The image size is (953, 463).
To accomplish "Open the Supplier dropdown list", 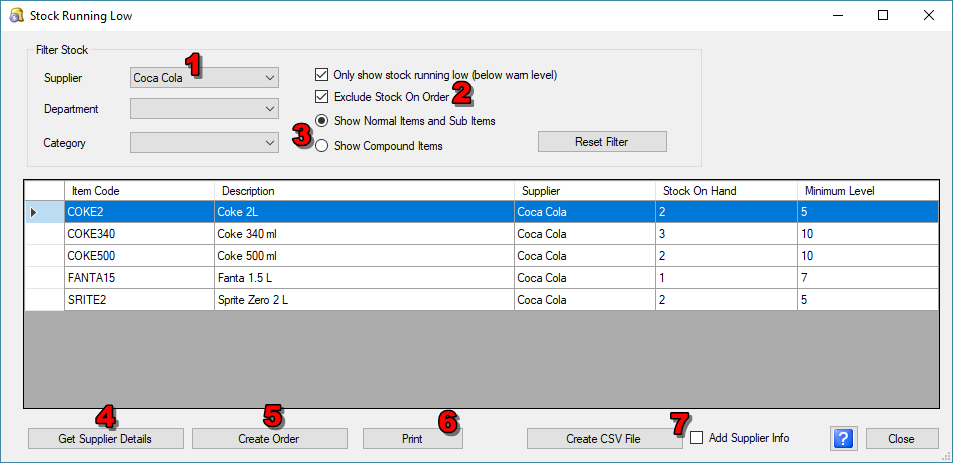I will pyautogui.click(x=269, y=77).
